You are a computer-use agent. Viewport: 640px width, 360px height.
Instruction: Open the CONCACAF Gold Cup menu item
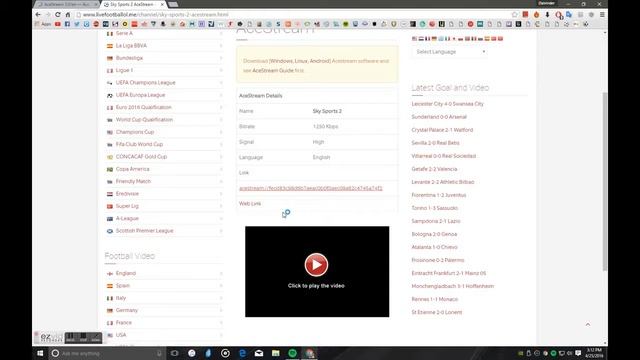tap(141, 157)
